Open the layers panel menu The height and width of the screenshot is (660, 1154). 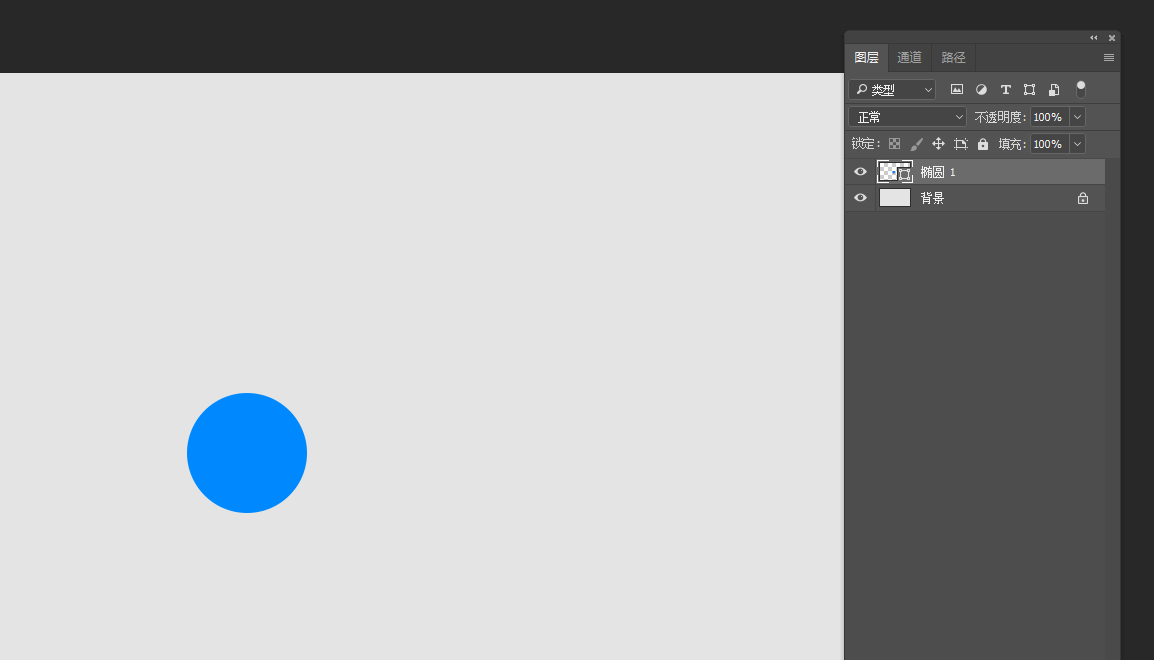1108,57
